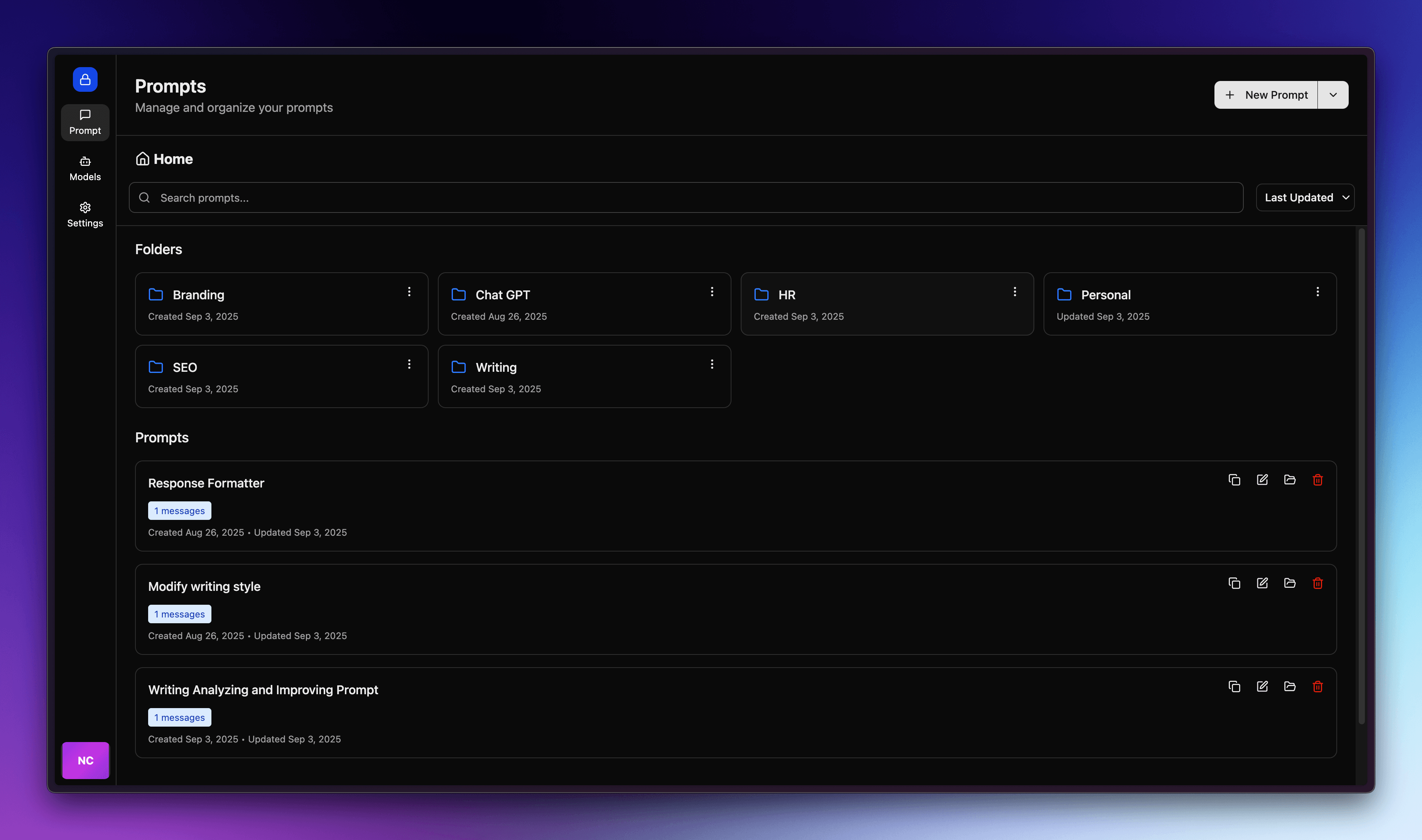The height and width of the screenshot is (840, 1422).
Task: Move Writing Analyzing prompt to folder
Action: pyautogui.click(x=1290, y=687)
